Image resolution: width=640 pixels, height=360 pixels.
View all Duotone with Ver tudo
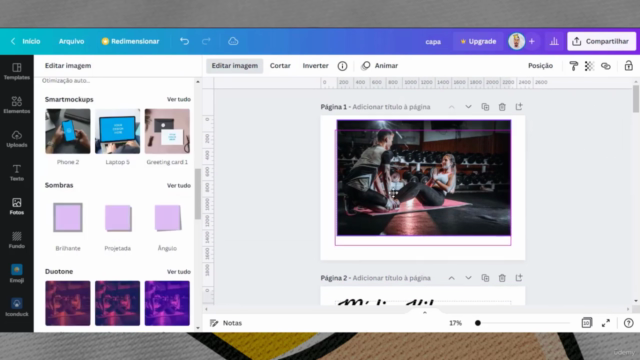click(179, 271)
